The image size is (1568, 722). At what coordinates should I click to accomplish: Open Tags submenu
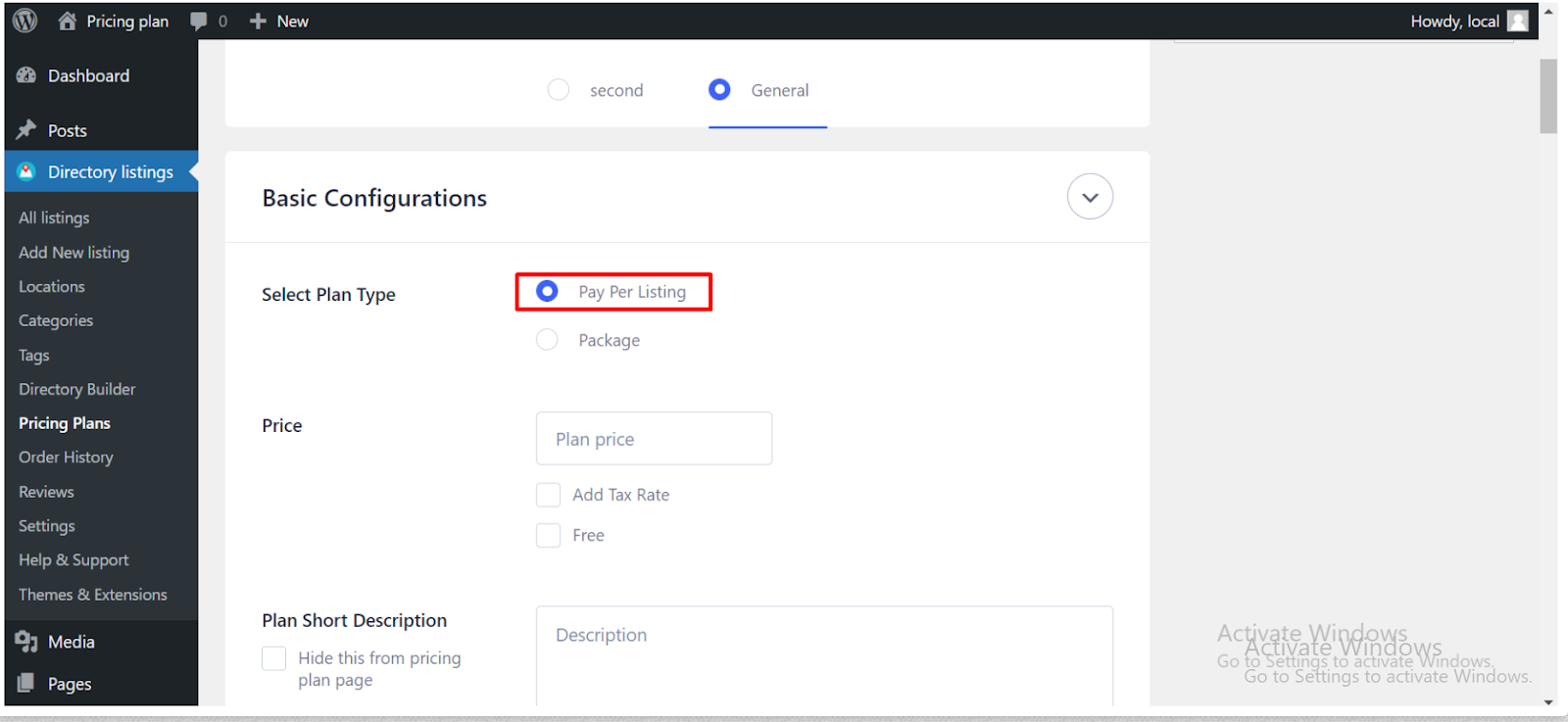pyautogui.click(x=33, y=355)
